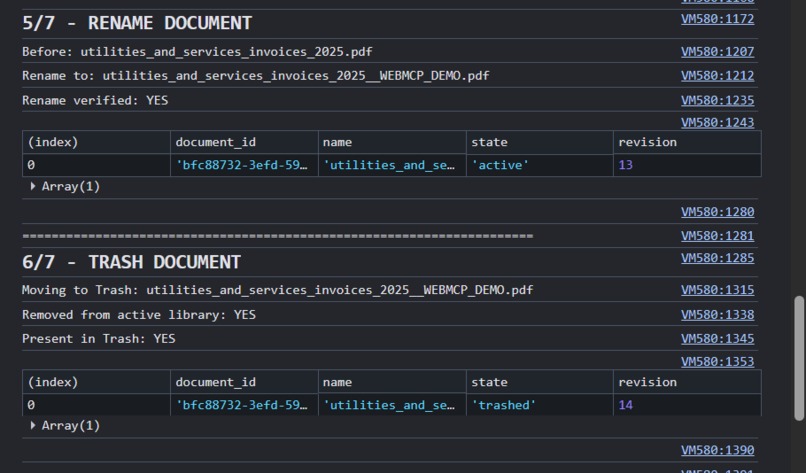
Task: Open source link VM580:1280
Action: (717, 212)
